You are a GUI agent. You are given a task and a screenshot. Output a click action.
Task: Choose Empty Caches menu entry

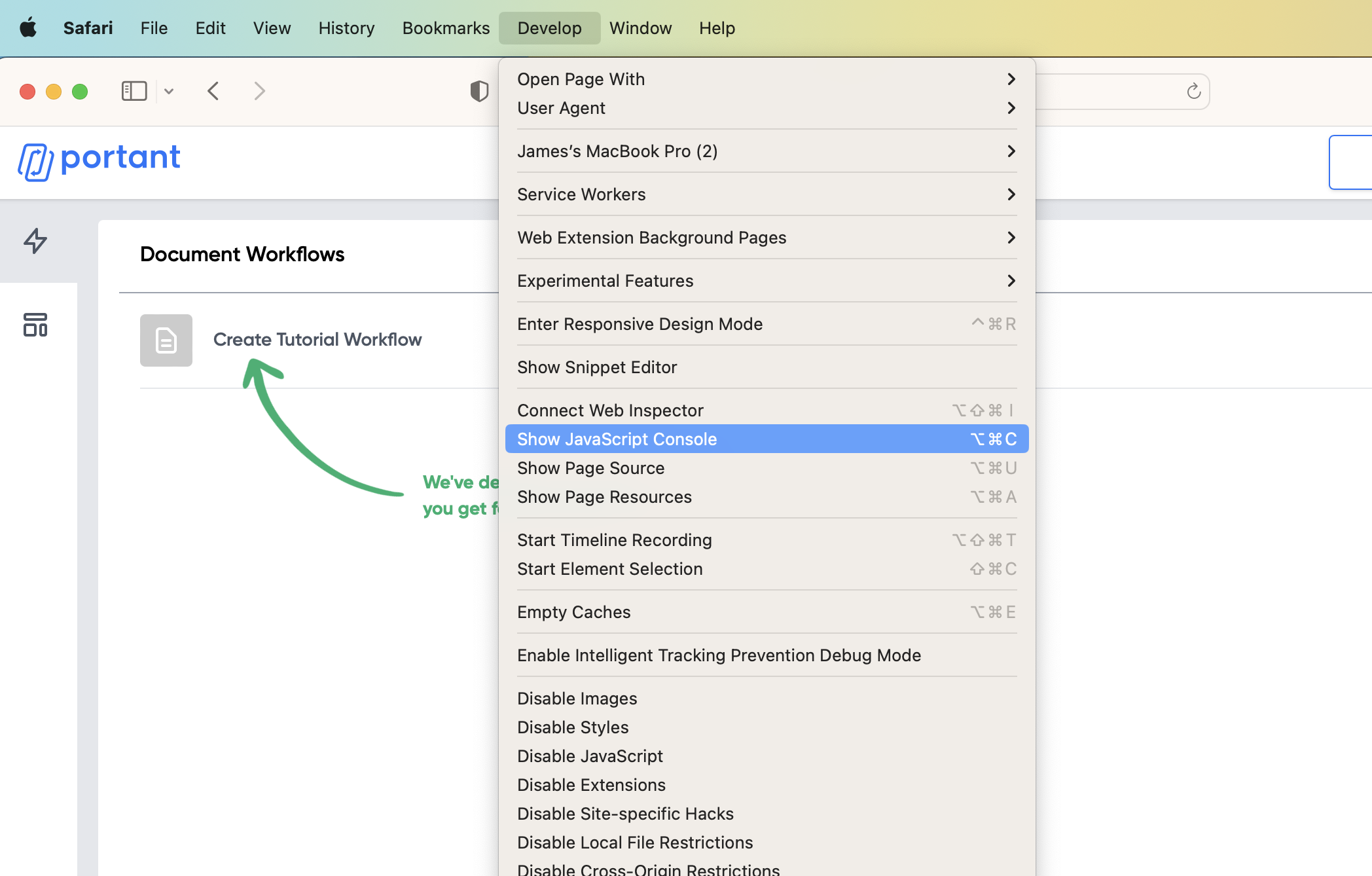tap(574, 612)
